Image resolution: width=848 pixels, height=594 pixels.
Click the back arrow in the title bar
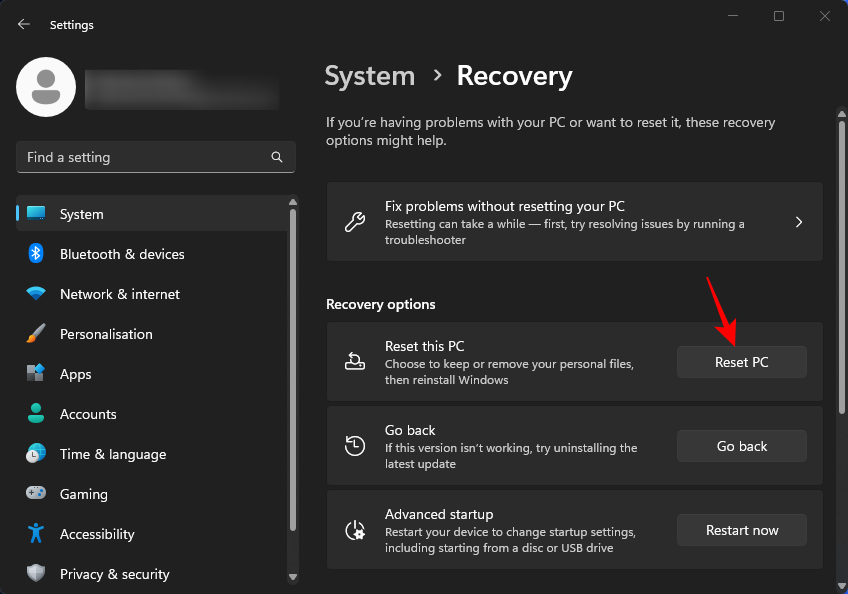pyautogui.click(x=23, y=24)
